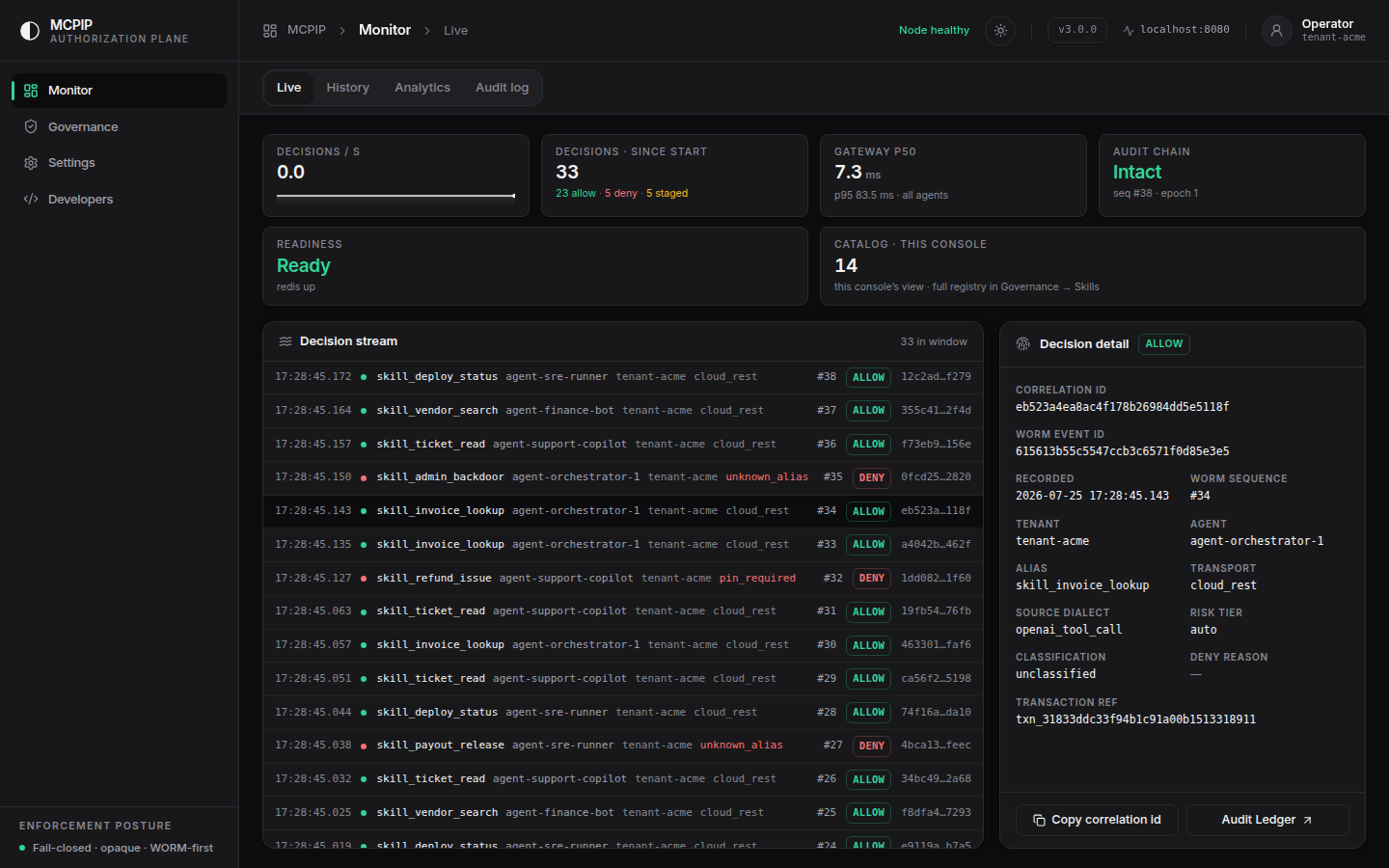This screenshot has height=868, width=1389.
Task: Click the correlation ID value eb523a4ea8ac…
Action: pos(1122,407)
